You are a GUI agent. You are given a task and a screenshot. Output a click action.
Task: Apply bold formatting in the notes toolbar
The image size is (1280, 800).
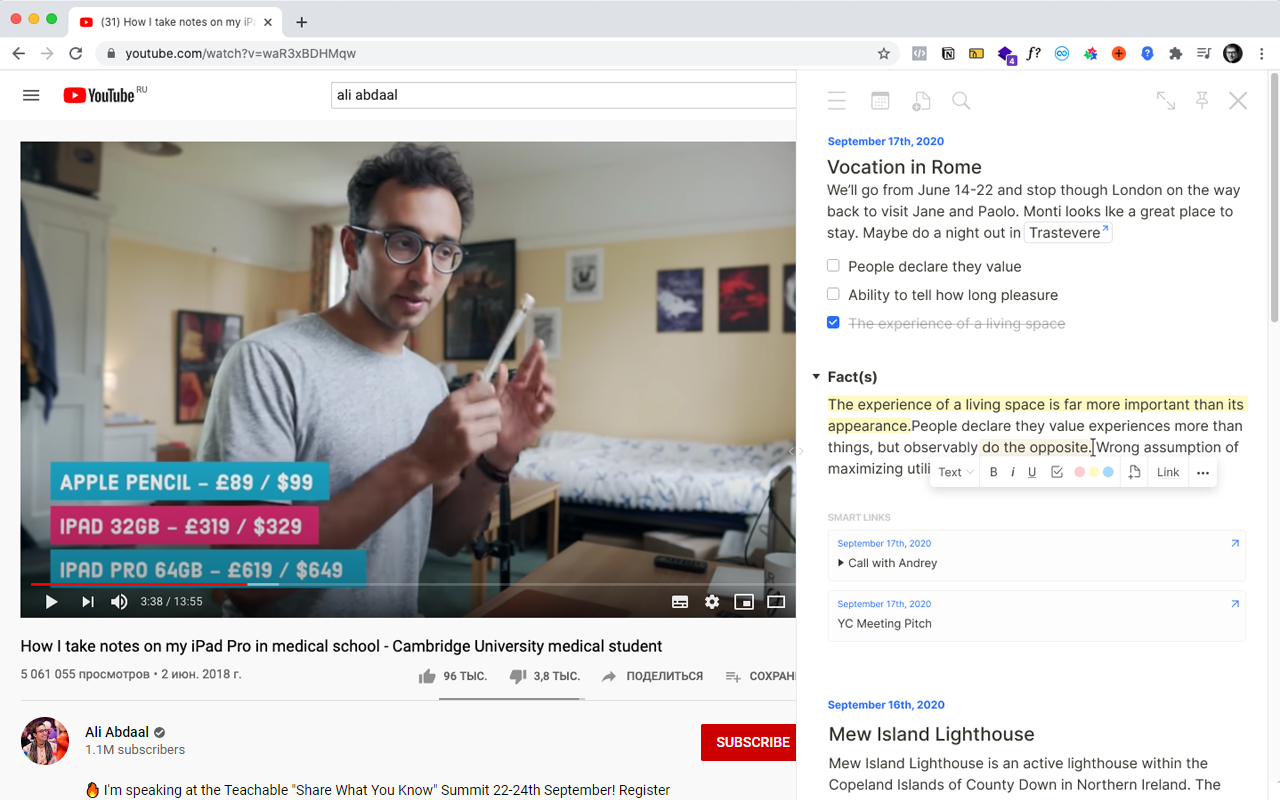(993, 471)
